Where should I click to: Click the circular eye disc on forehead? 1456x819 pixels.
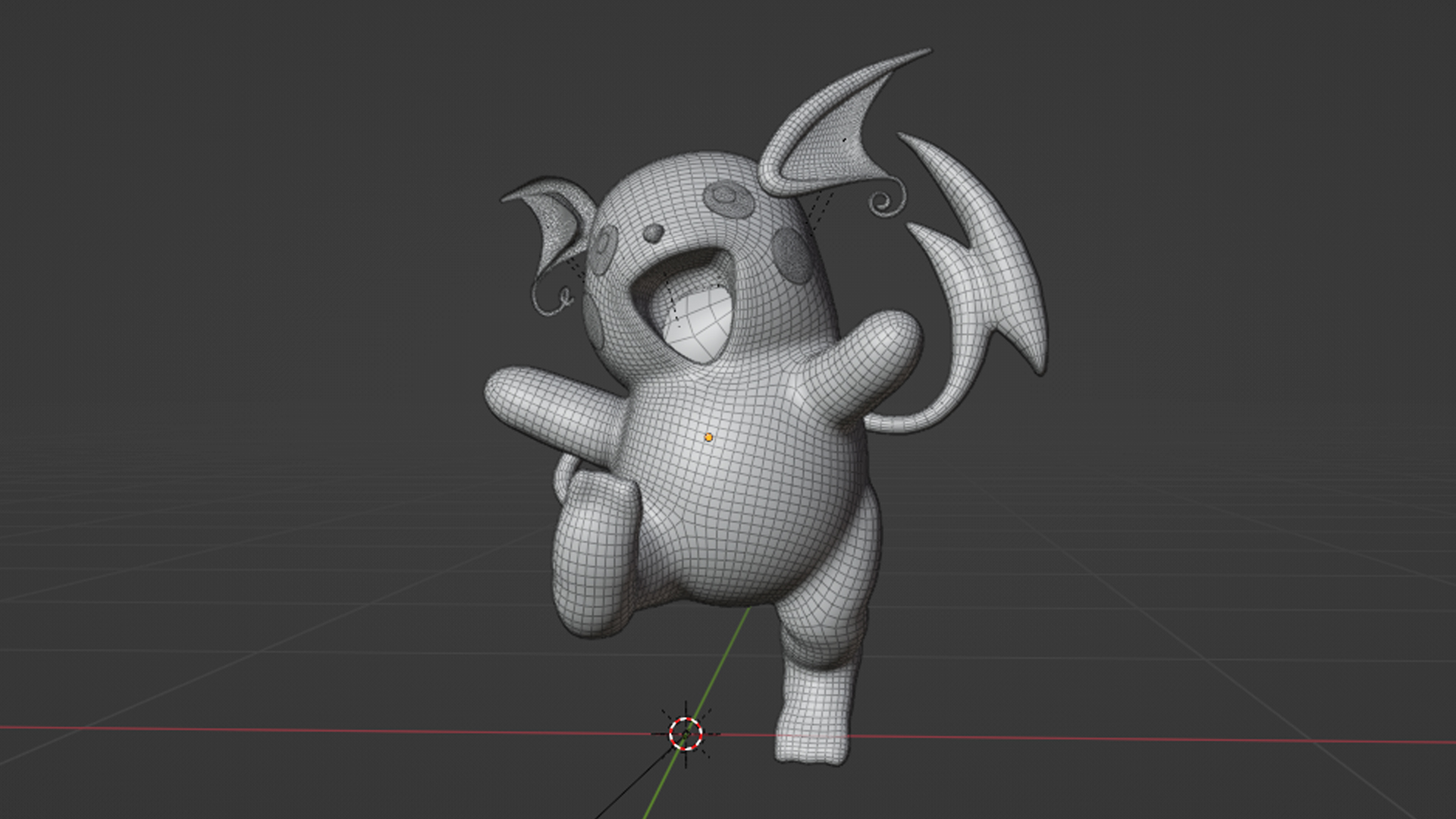click(728, 199)
